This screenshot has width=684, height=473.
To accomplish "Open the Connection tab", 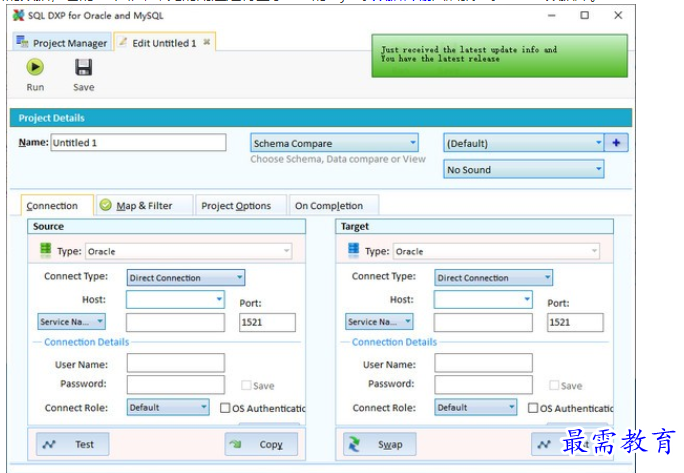I will 57,206.
